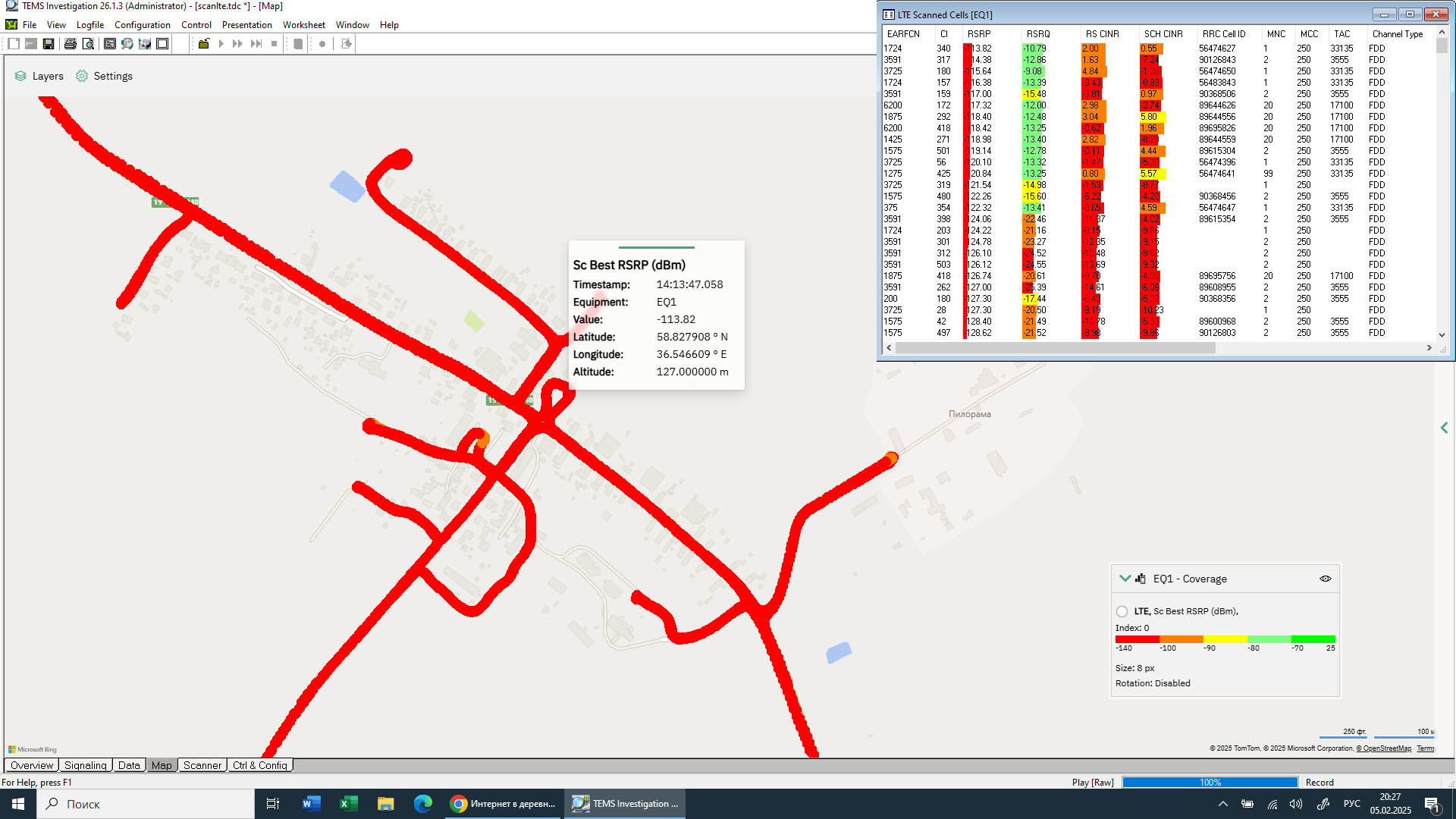Image resolution: width=1456 pixels, height=819 pixels.
Task: Open File Explorer from taskbar
Action: click(x=385, y=804)
